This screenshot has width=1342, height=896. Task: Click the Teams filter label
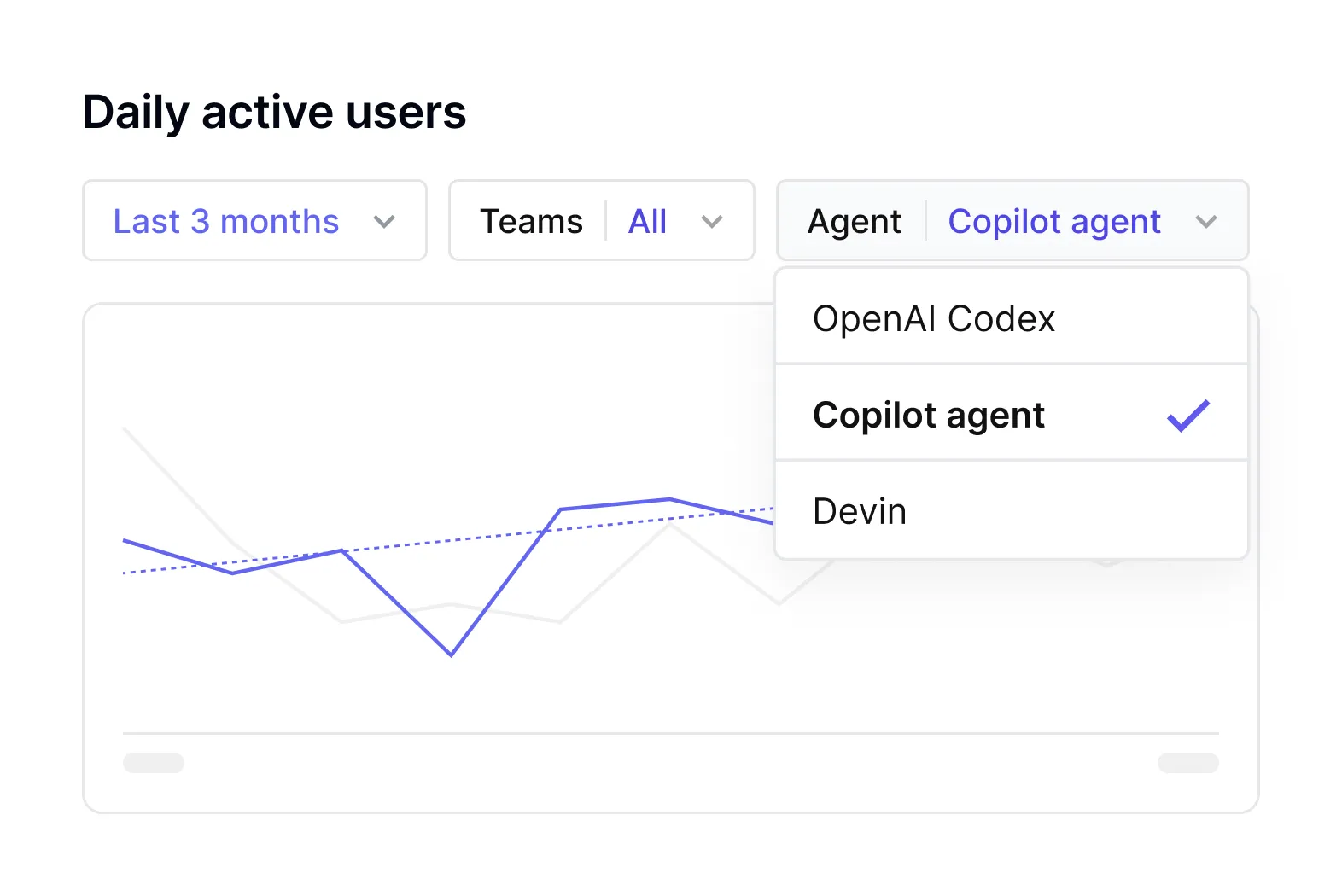pyautogui.click(x=531, y=221)
